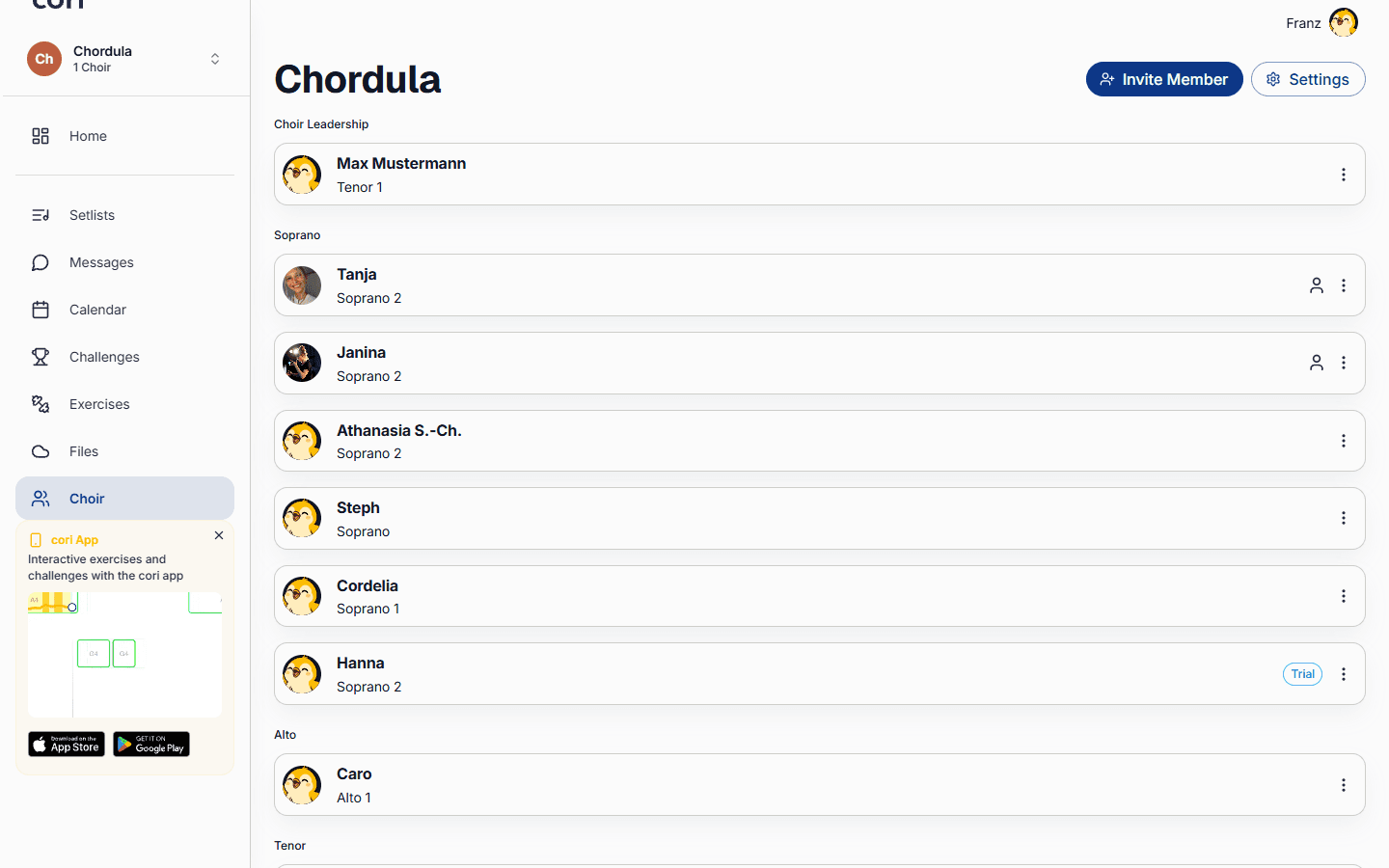The width and height of the screenshot is (1389, 868).
Task: Open Exercises from the sidebar icon
Action: coord(41,404)
